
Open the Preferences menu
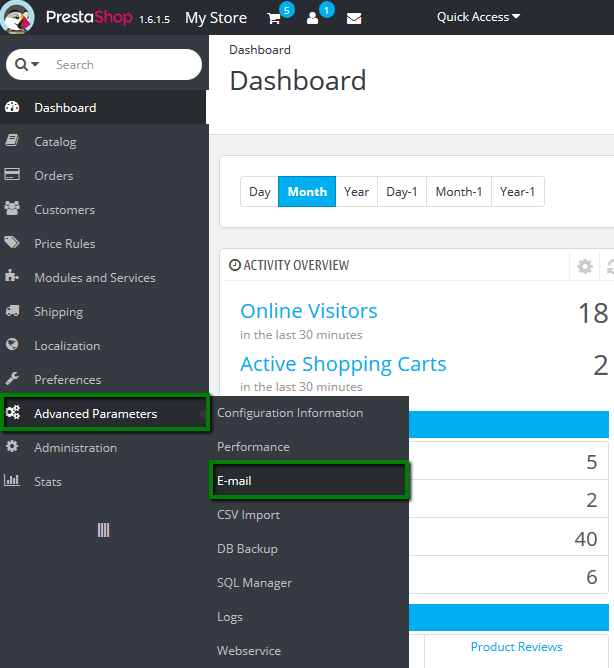[104, 380]
